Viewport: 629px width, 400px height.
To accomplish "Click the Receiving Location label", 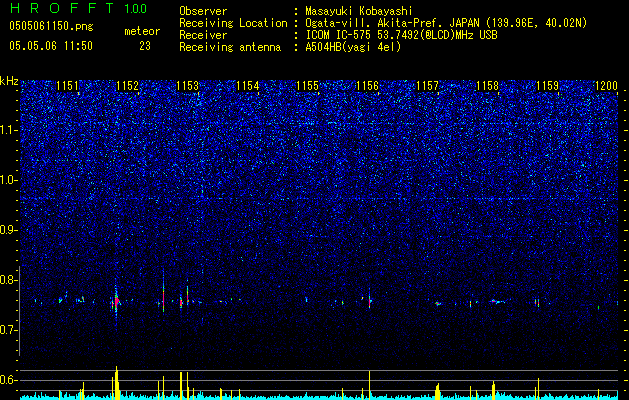I will pos(233,23).
